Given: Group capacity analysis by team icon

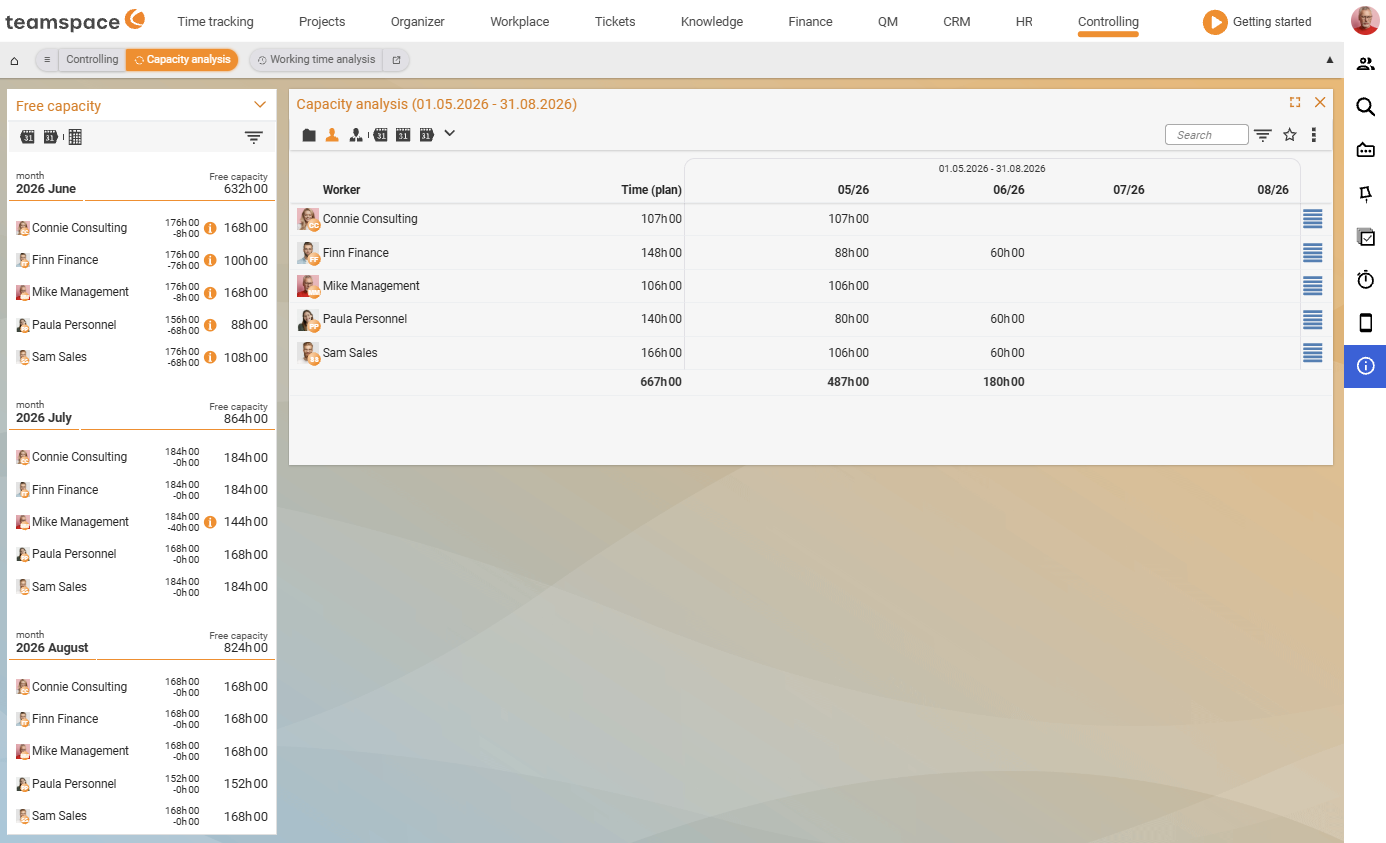Looking at the screenshot, I should (355, 135).
